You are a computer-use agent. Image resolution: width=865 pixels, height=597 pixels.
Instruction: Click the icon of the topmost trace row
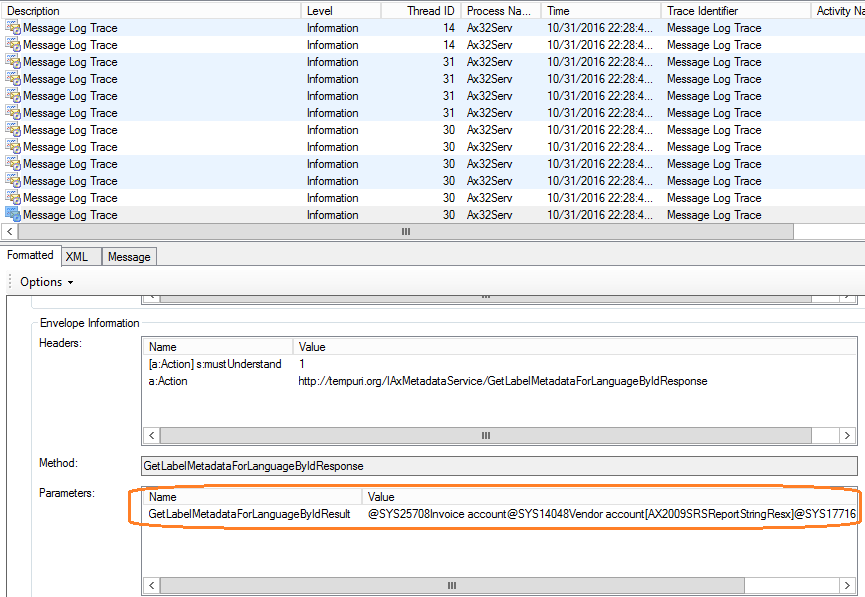(x=13, y=28)
